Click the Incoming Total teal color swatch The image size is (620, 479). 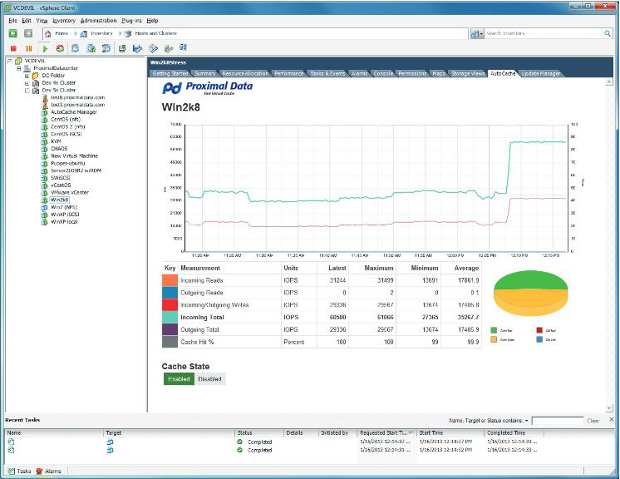pos(169,316)
